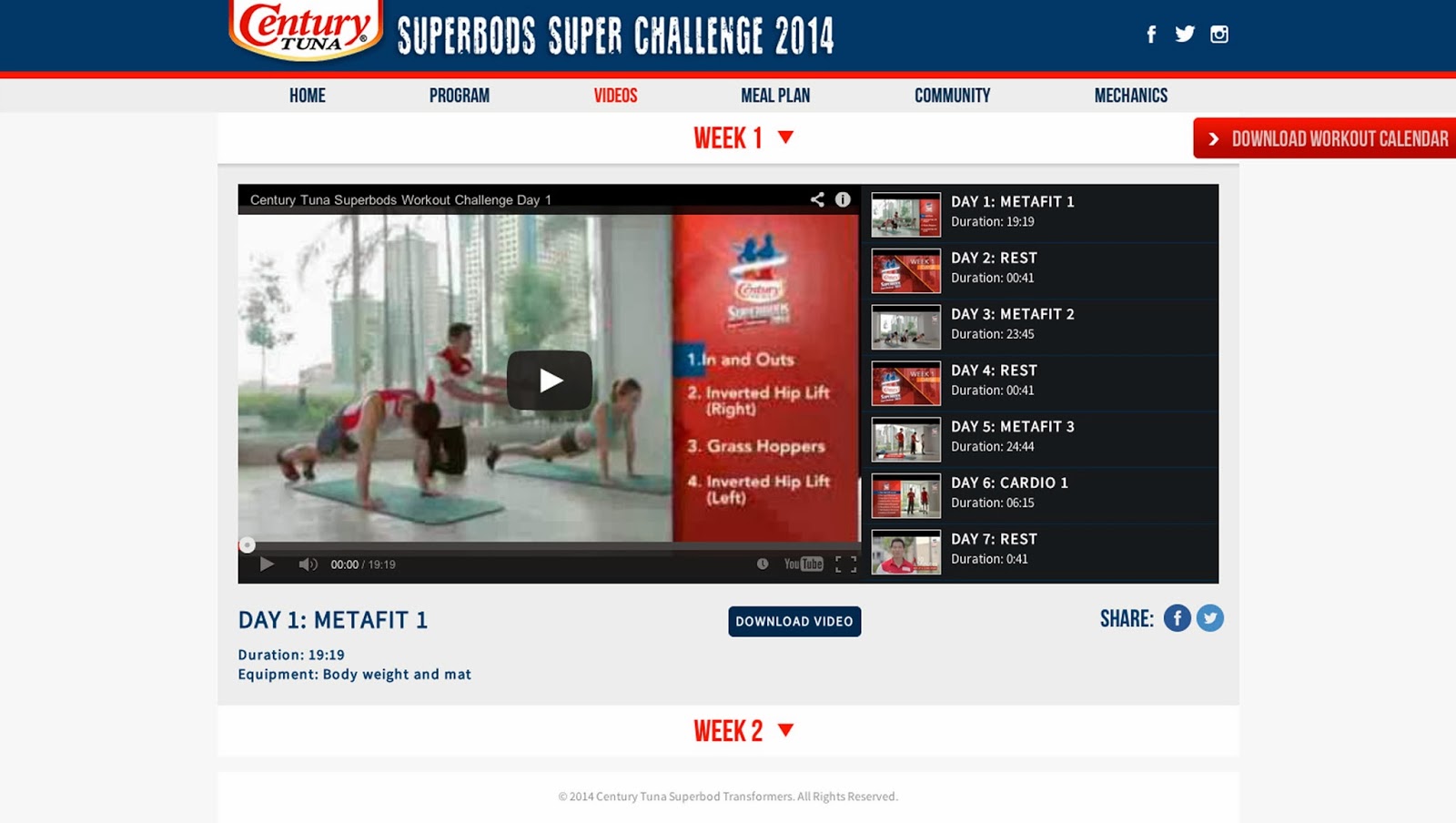Open the Facebook icon in the header
The image size is (1456, 823).
coord(1151,35)
